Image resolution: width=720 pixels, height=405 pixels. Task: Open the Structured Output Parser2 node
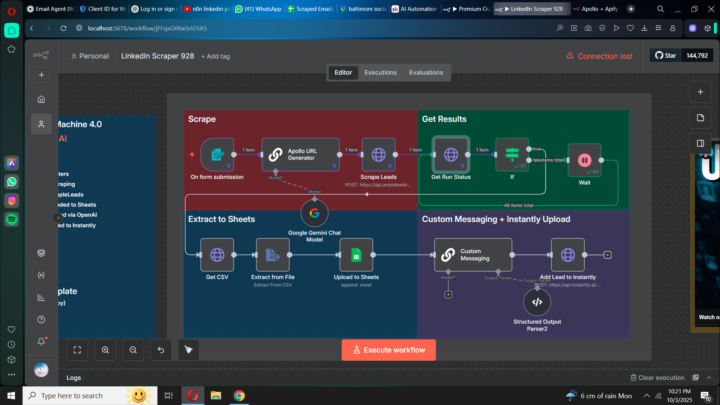coord(537,302)
